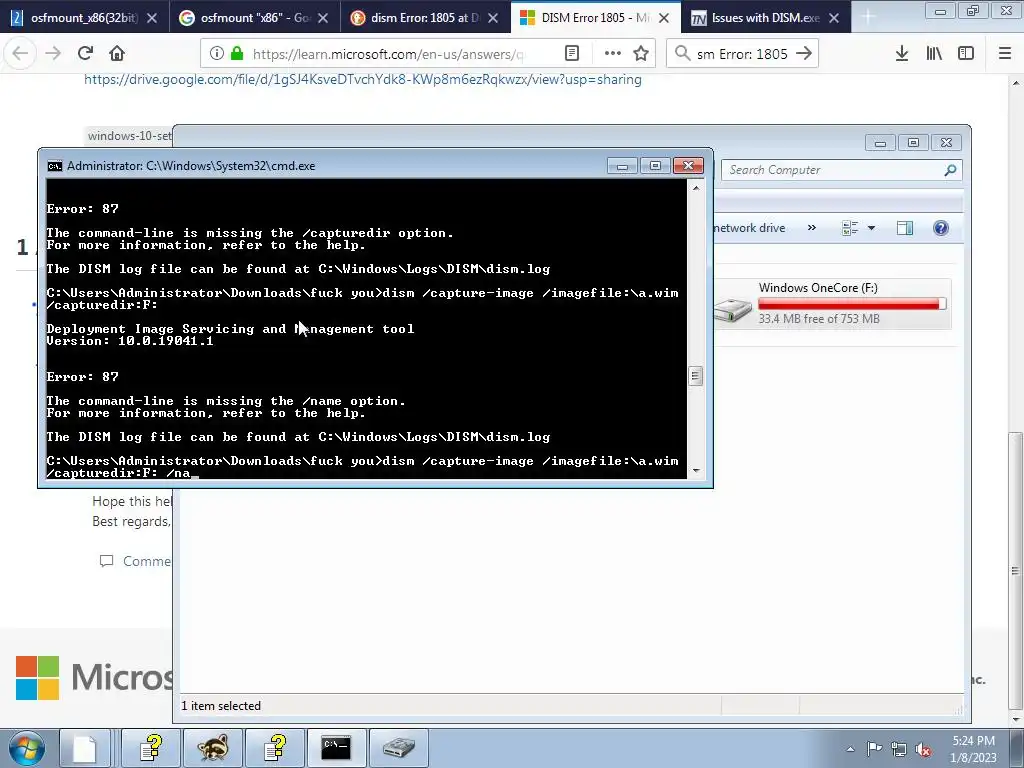This screenshot has height=768, width=1024.
Task: Click the taskbar clock 5:24 PM
Action: tap(973, 741)
